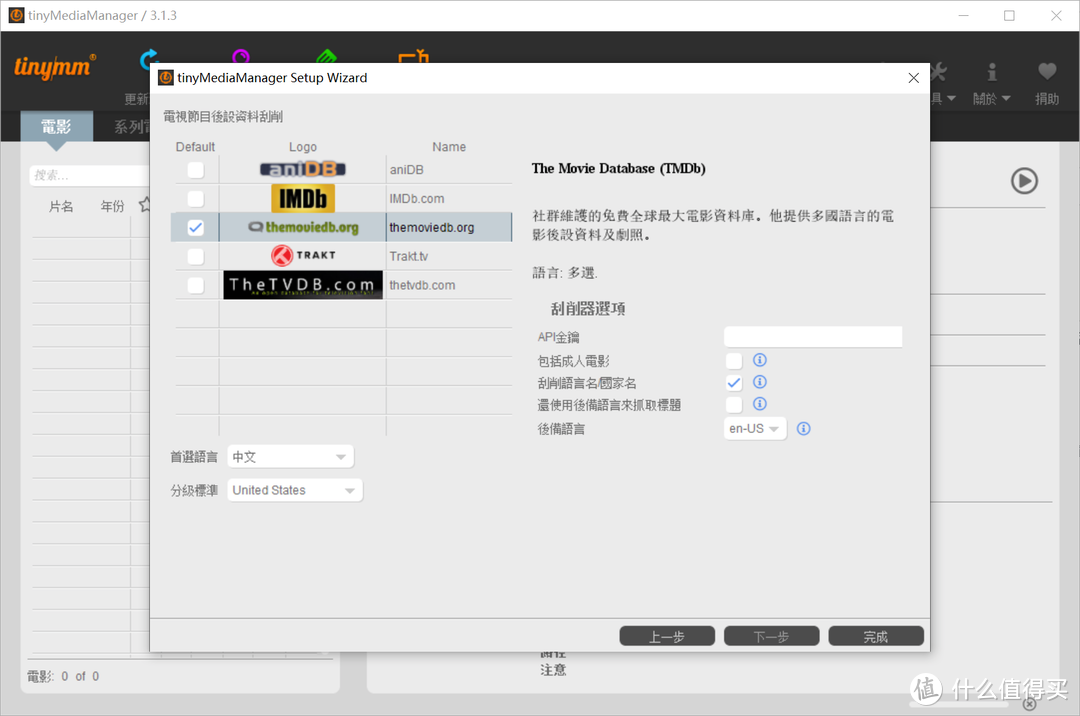Click the 更新 refresh icon in toolbar
The height and width of the screenshot is (716, 1080).
pyautogui.click(x=149, y=61)
